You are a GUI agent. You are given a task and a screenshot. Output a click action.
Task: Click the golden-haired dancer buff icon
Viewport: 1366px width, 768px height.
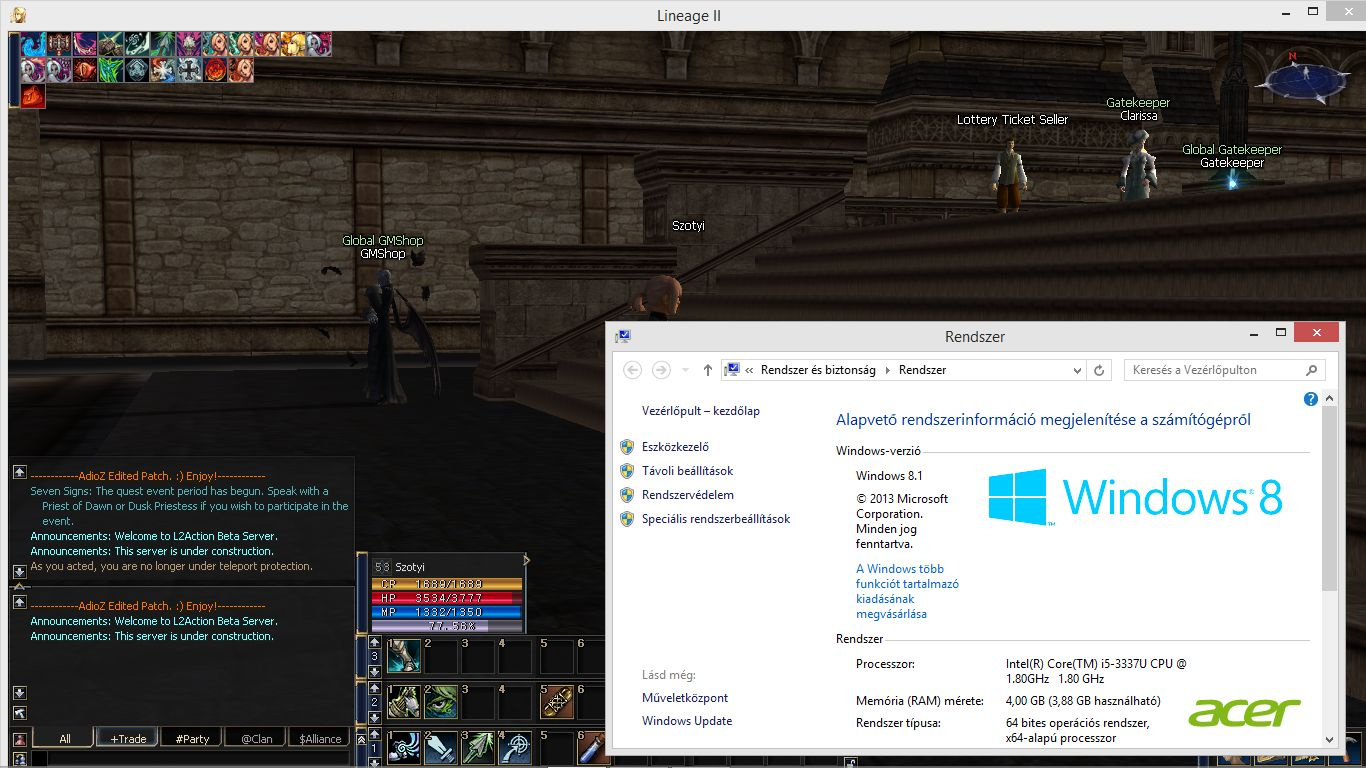click(294, 44)
